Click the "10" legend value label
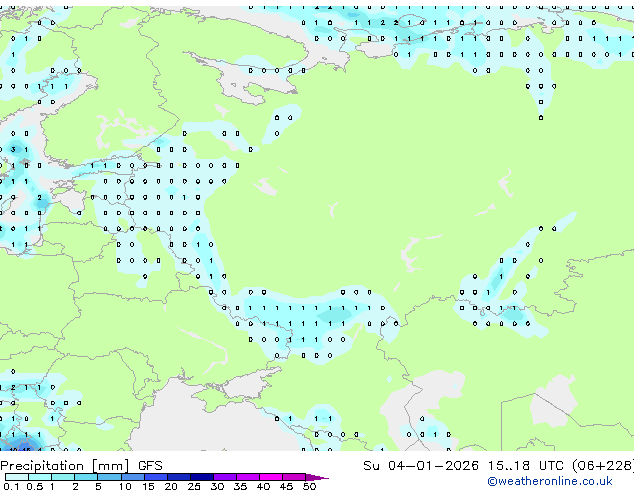 [125, 486]
